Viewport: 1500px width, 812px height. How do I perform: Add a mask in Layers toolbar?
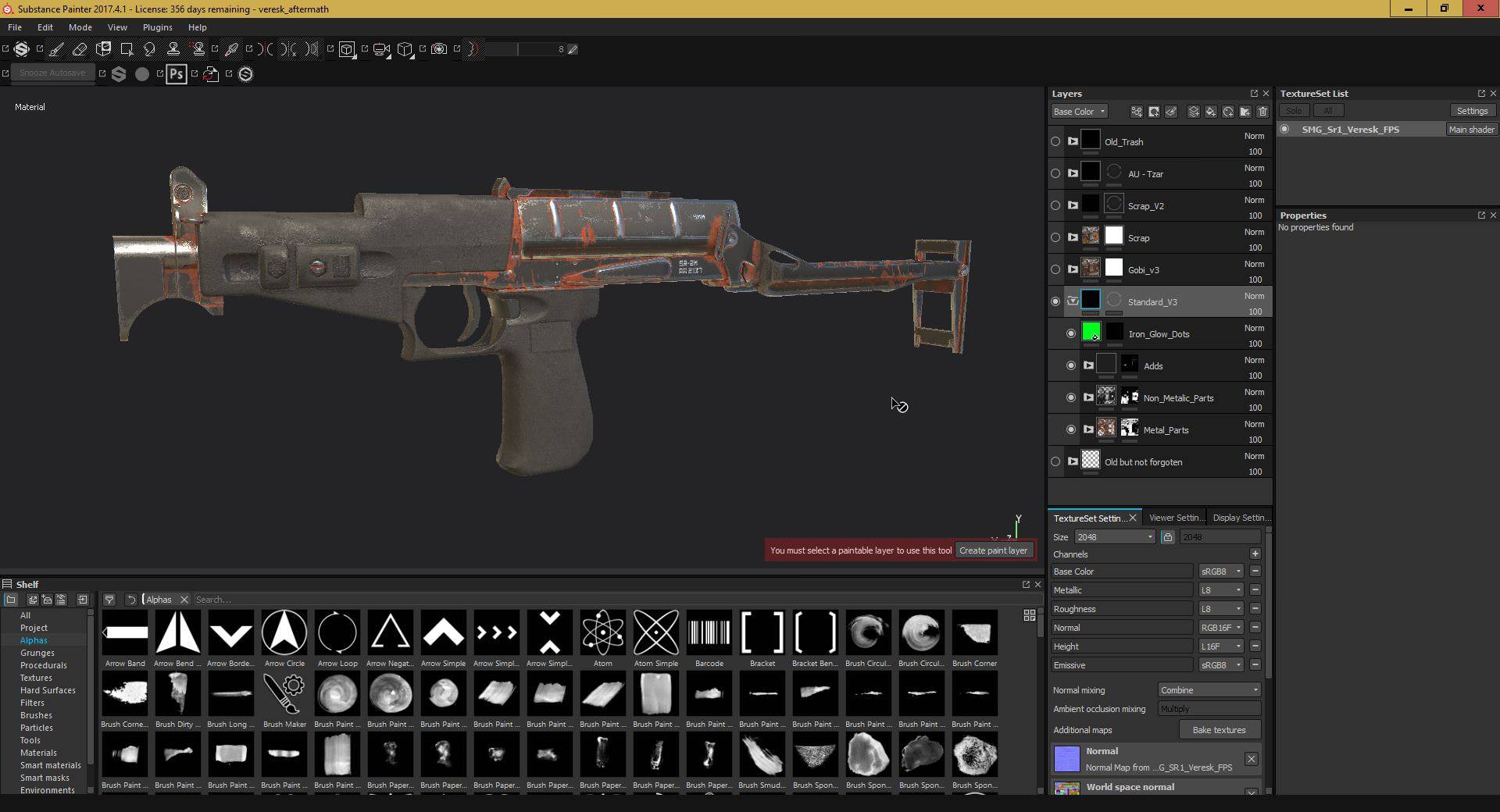pyautogui.click(x=1154, y=112)
